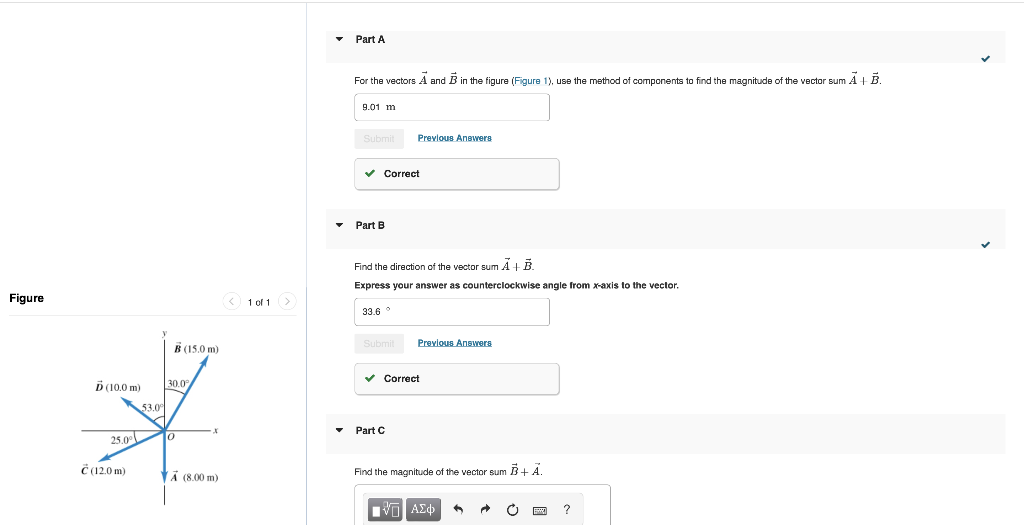The height and width of the screenshot is (525, 1024).
Task: Click the Part B Submit button
Action: 378,343
